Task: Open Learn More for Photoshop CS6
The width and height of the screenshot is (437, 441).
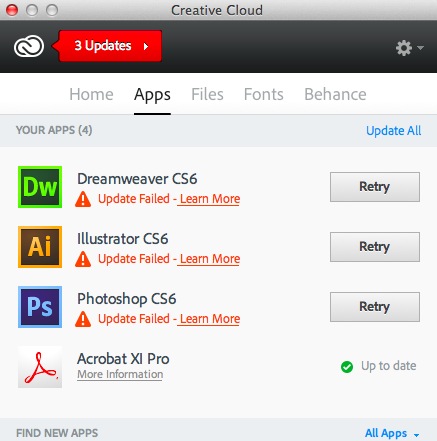Action: point(210,319)
